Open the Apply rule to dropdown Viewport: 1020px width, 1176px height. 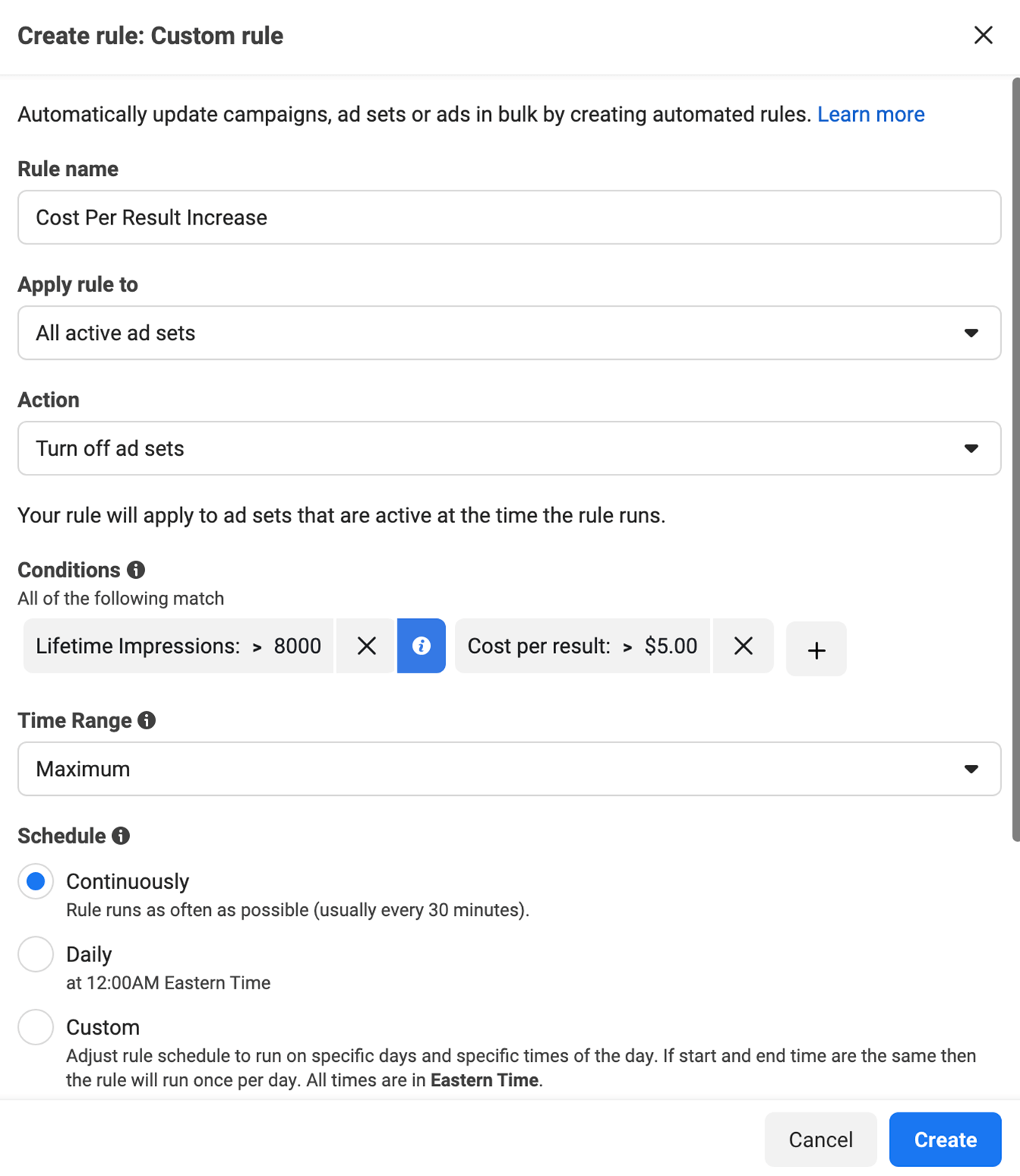tap(509, 333)
